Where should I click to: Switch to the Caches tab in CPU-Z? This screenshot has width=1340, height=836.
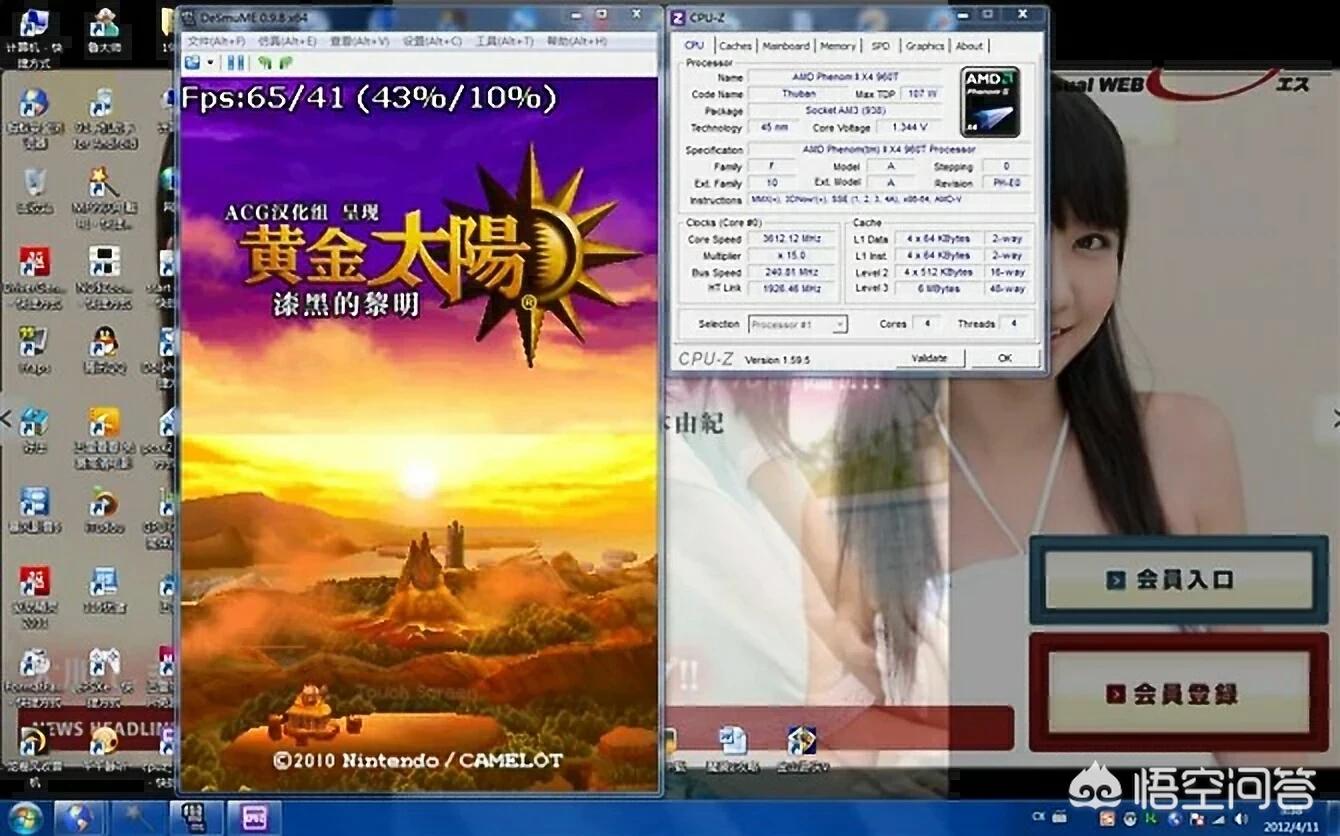(x=735, y=46)
